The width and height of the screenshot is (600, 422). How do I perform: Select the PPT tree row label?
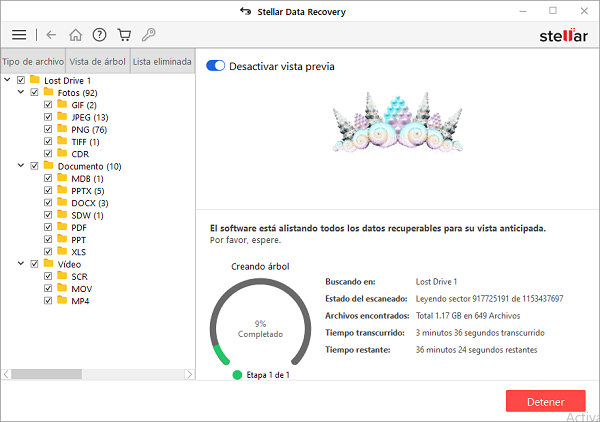pyautogui.click(x=78, y=240)
